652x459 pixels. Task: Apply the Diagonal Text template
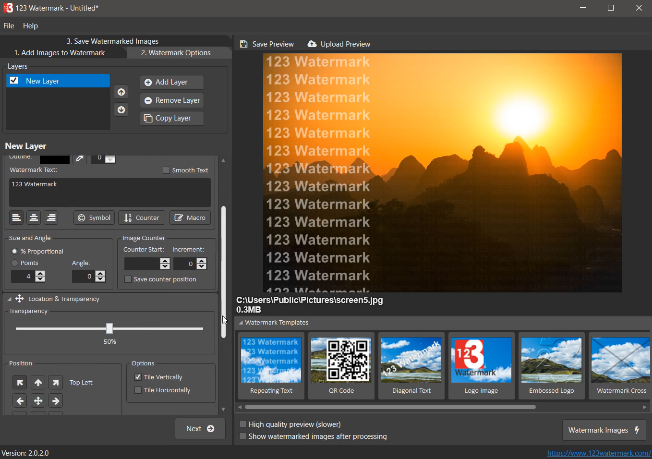click(x=411, y=366)
